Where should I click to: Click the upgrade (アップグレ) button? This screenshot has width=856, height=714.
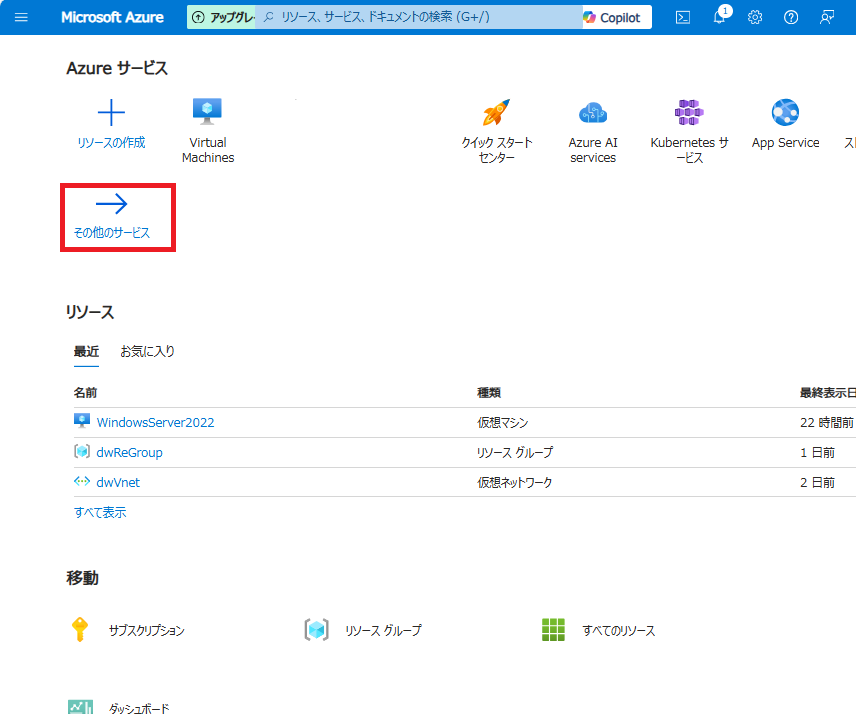click(221, 17)
